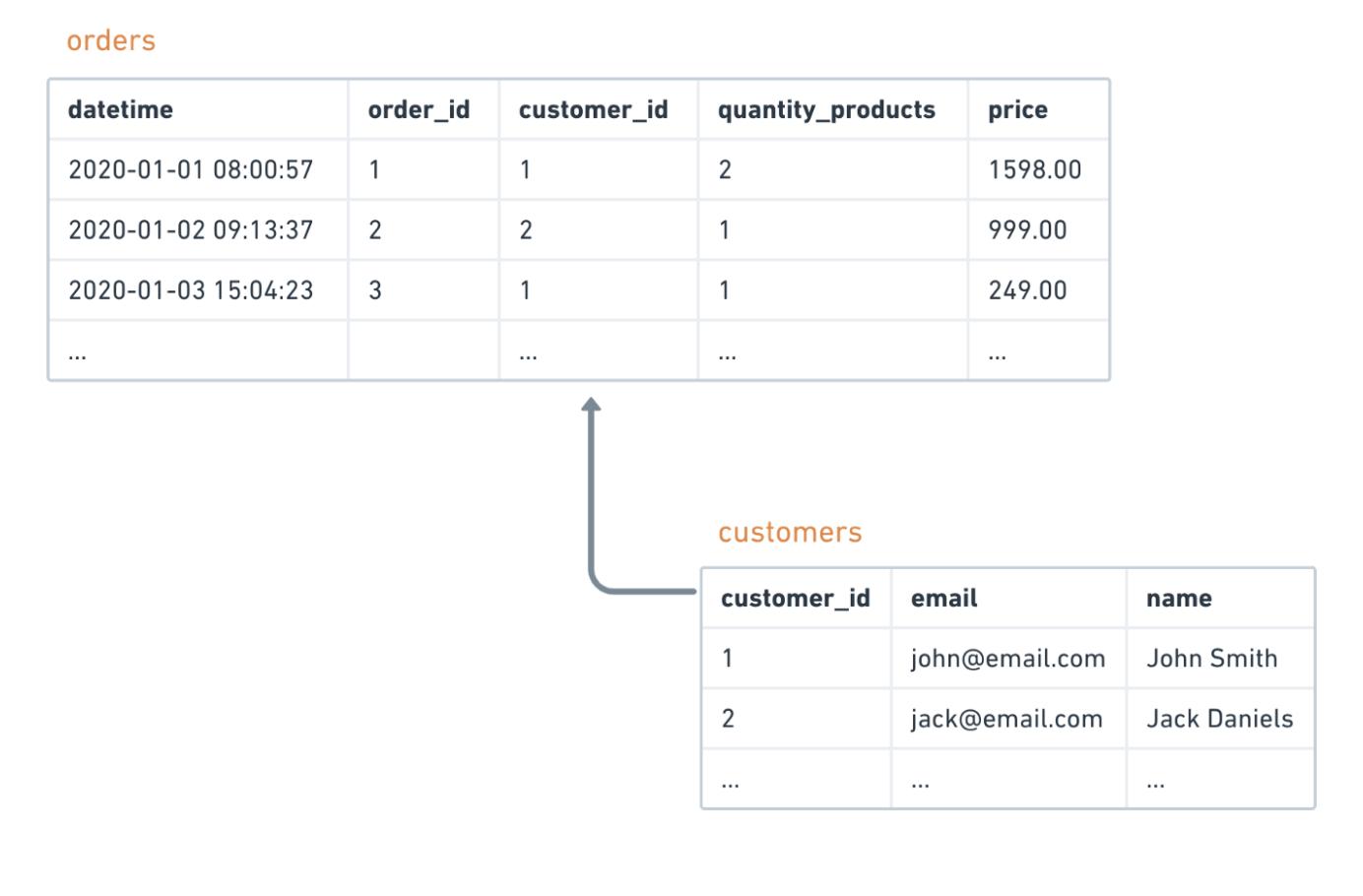Click customer_id header in customers table
The width and height of the screenshot is (1363, 896).
pos(795,598)
